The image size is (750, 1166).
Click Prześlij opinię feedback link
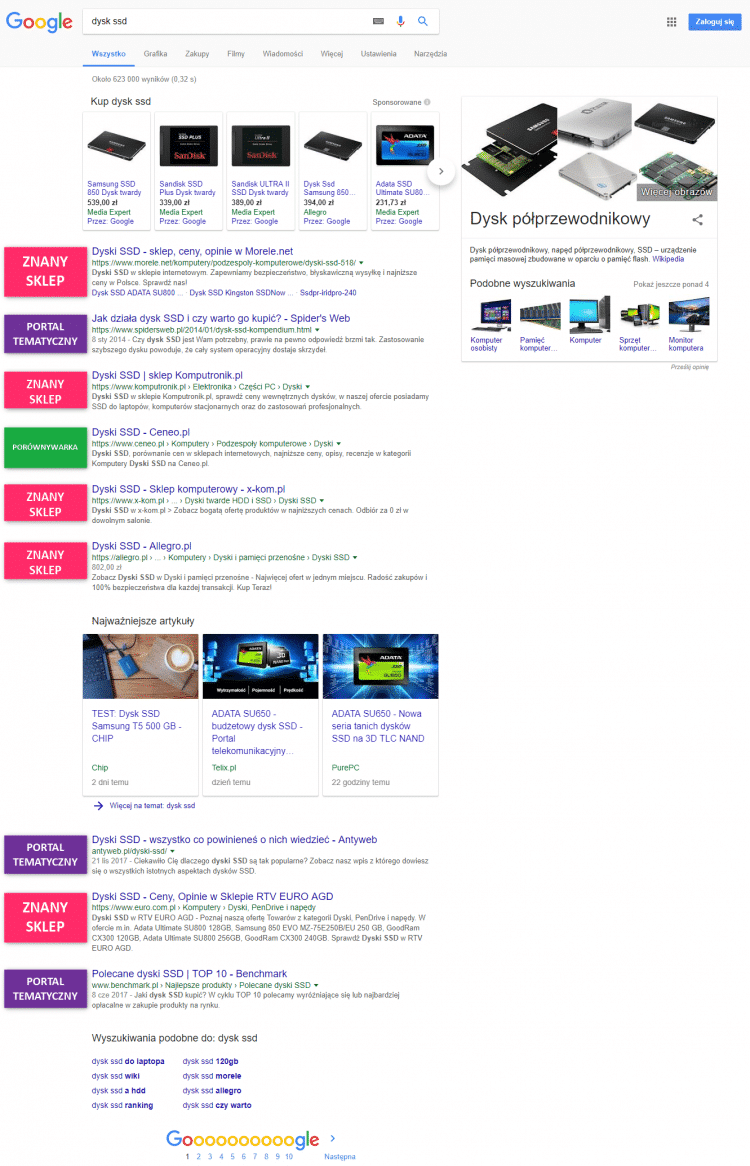(689, 367)
